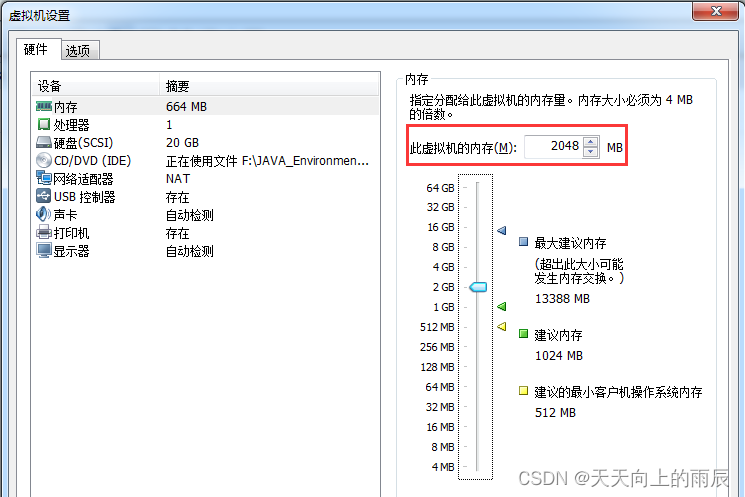Select the USB 控制器 device row
The height and width of the screenshot is (497, 745).
206,197
